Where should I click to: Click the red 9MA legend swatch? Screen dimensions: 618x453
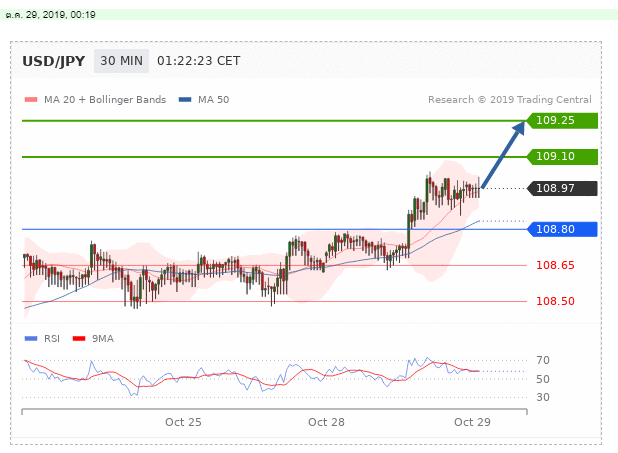coord(79,339)
